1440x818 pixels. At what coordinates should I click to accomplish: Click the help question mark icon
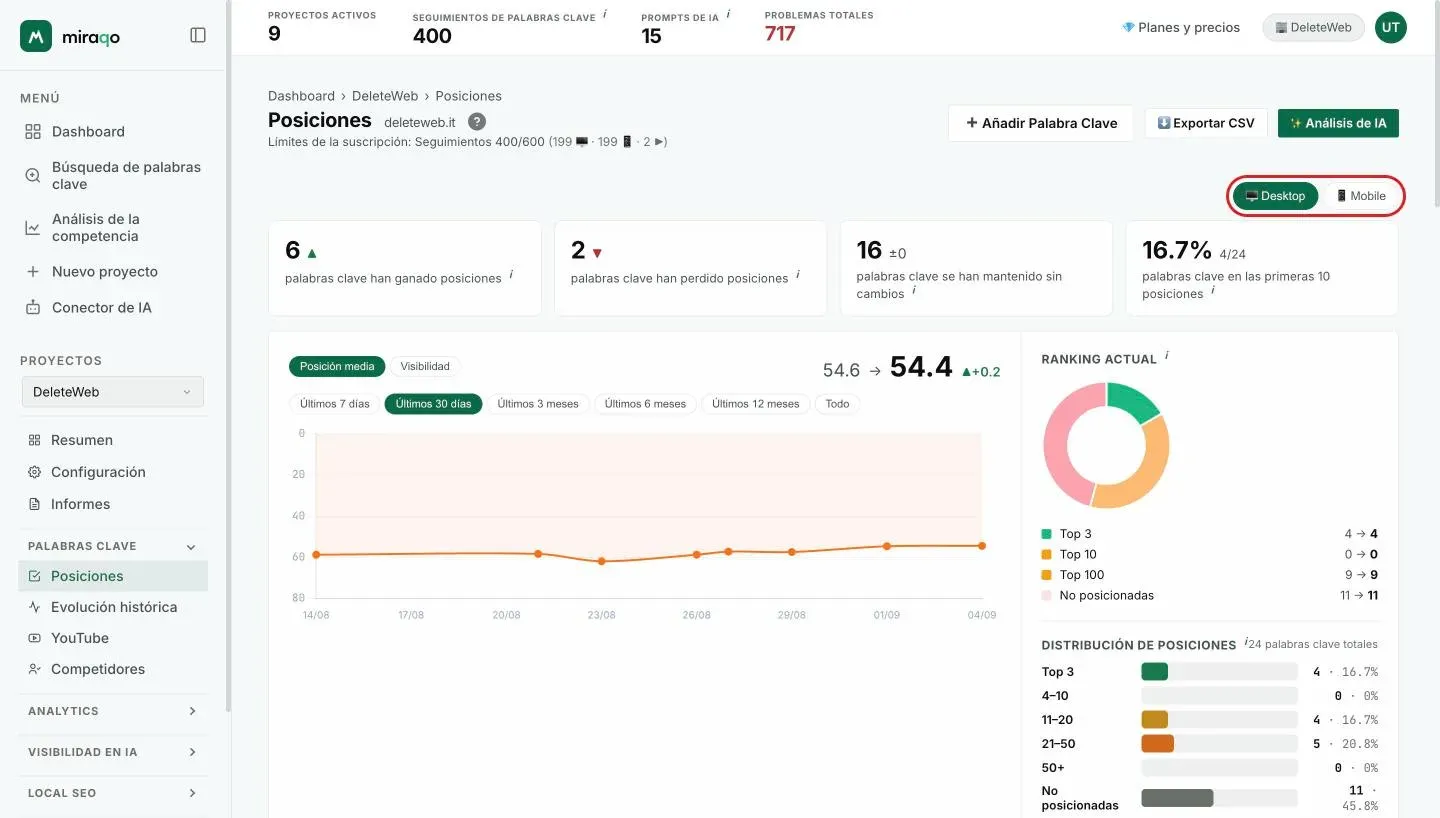point(477,122)
